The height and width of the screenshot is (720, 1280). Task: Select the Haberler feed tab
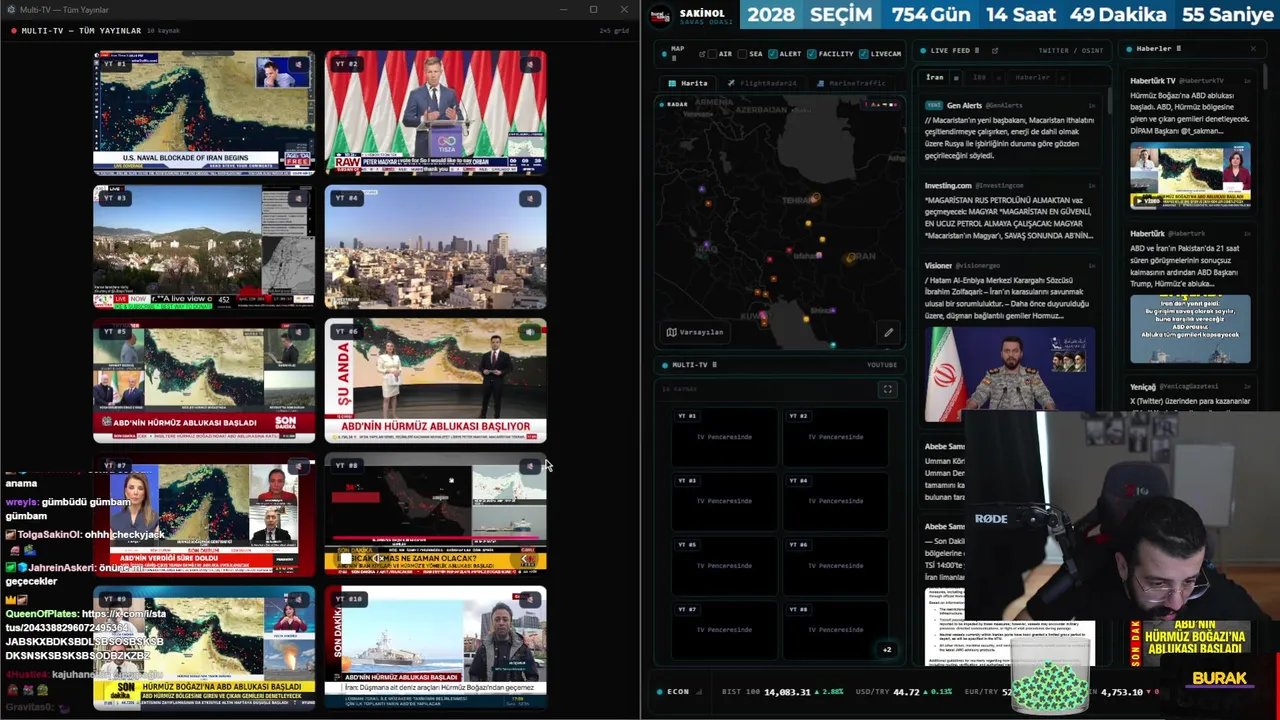pos(1032,77)
